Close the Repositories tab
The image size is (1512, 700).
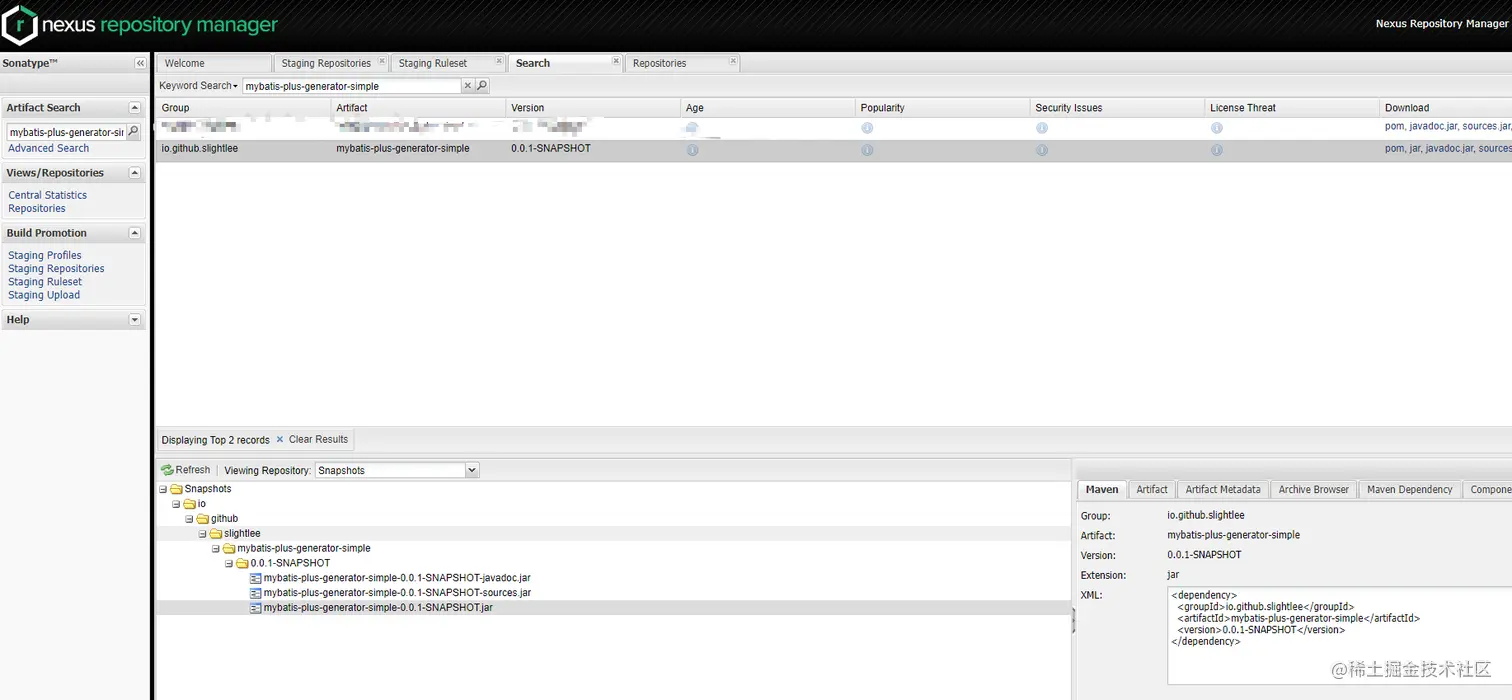(x=733, y=61)
